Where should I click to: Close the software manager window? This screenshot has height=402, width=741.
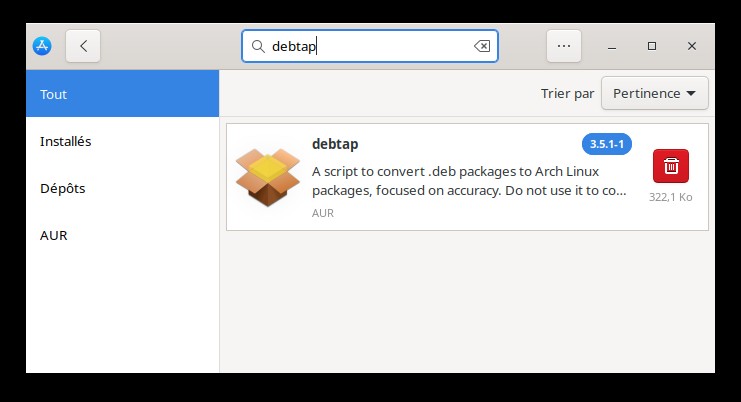click(x=692, y=46)
